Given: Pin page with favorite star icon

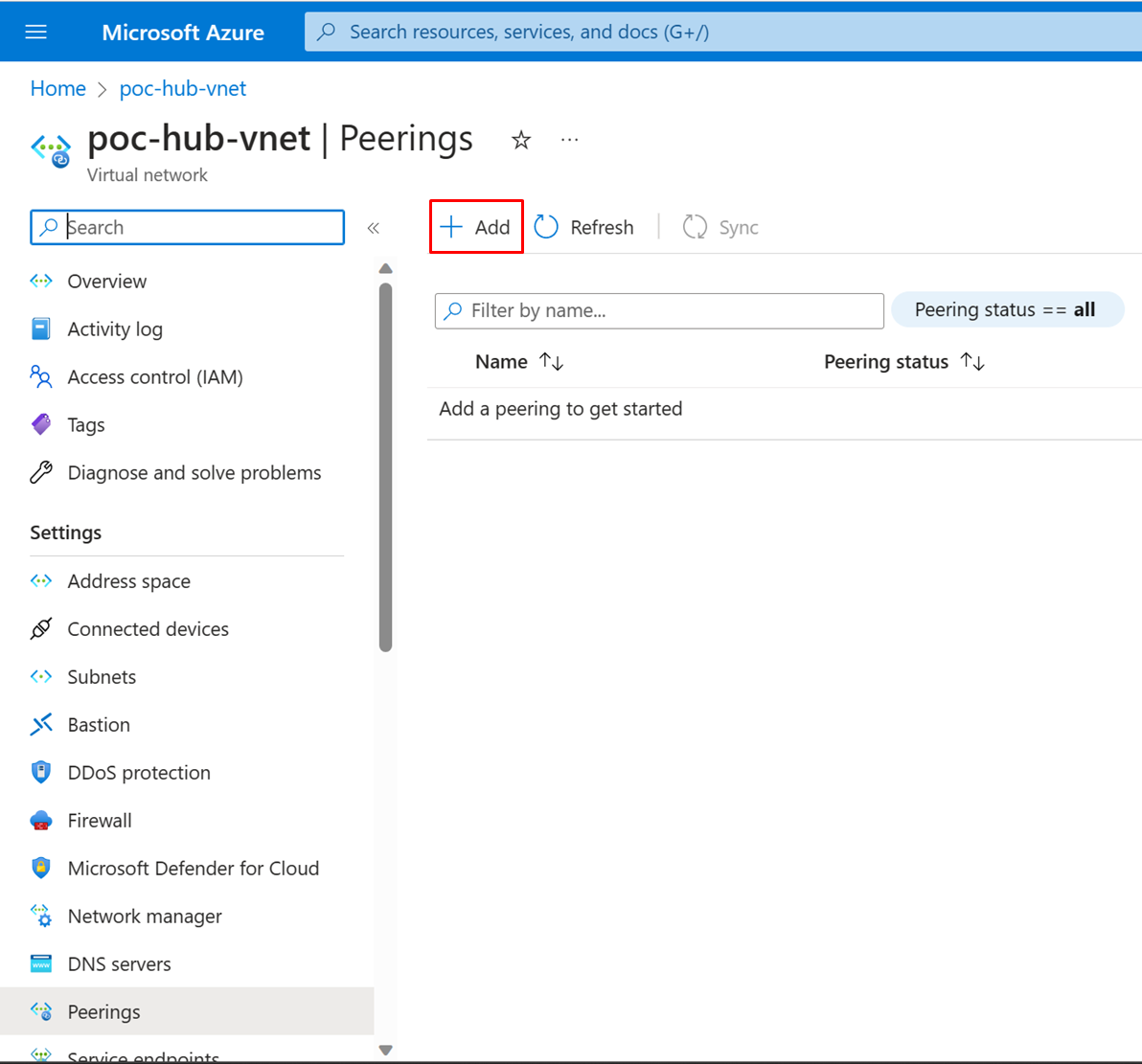Looking at the screenshot, I should (x=521, y=139).
